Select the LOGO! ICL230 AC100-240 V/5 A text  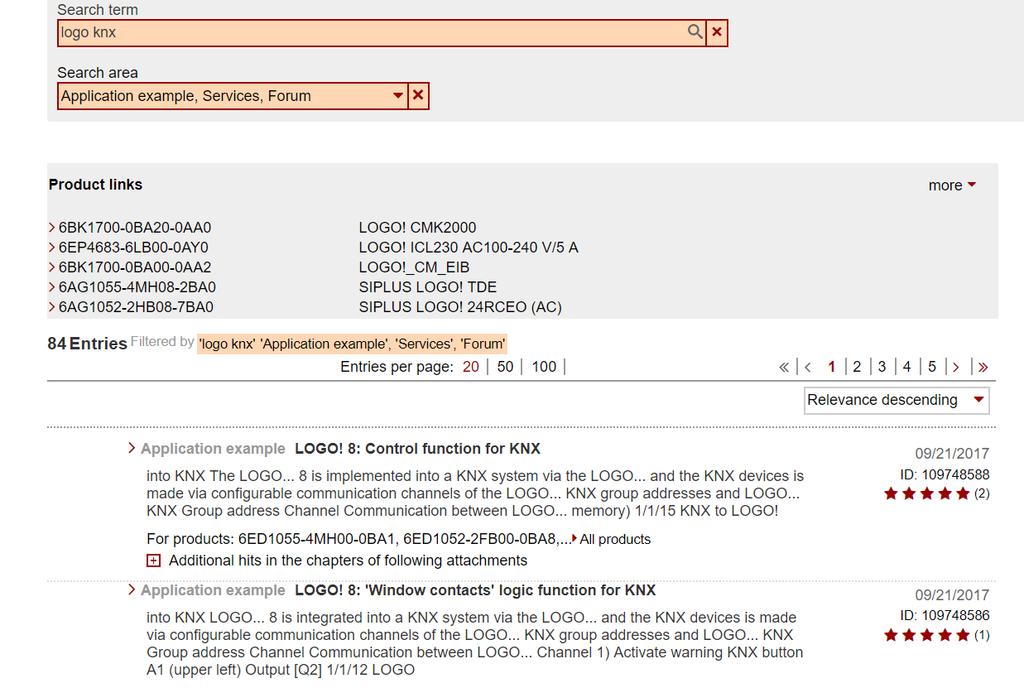[x=468, y=247]
